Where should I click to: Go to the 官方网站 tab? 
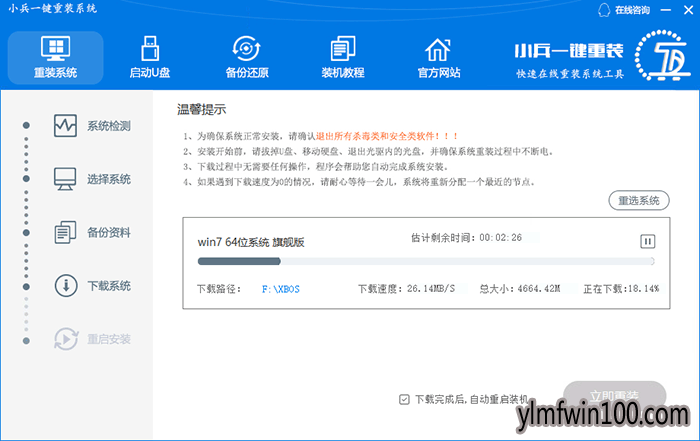[x=438, y=57]
